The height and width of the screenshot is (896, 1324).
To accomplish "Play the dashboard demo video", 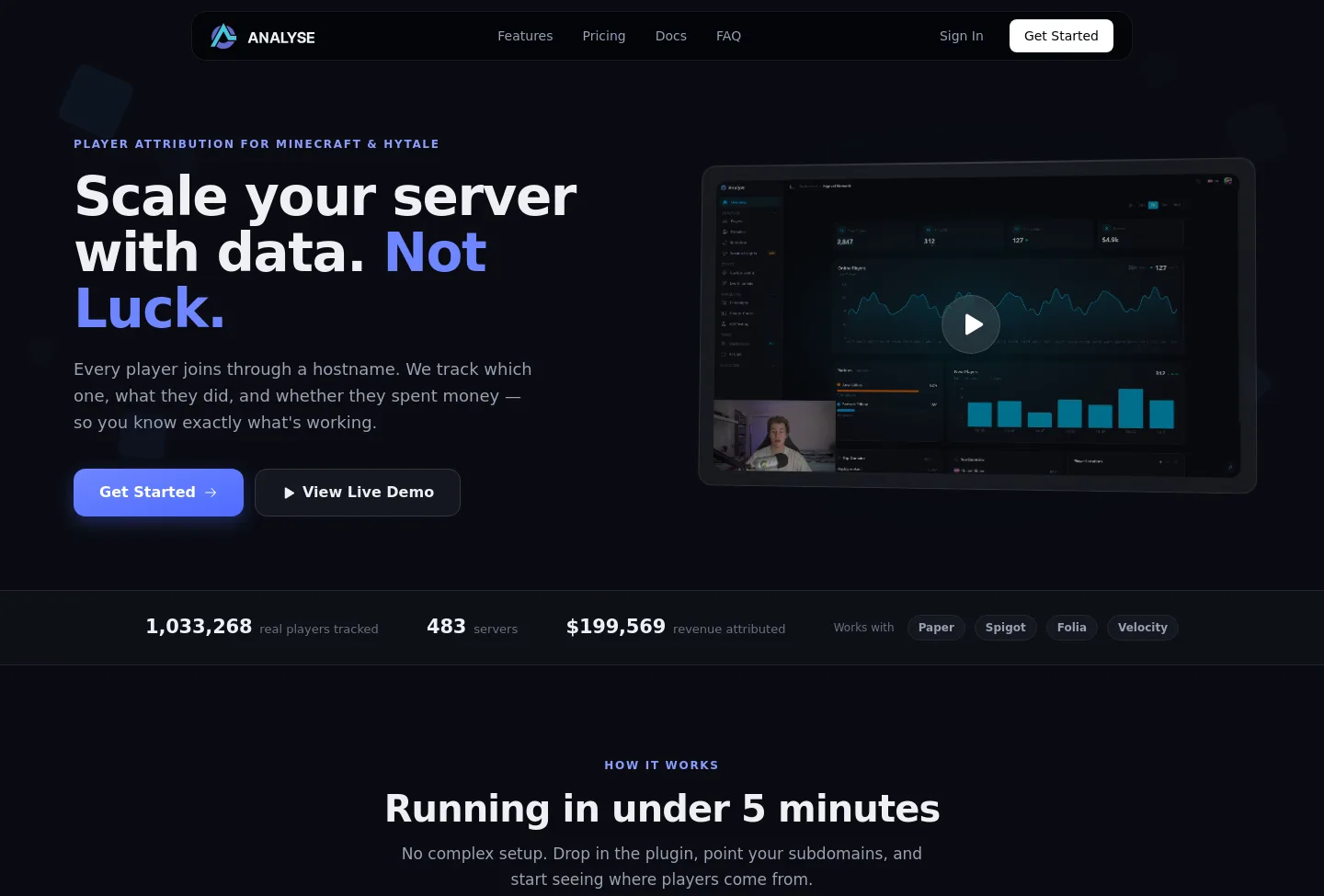I will 971,324.
